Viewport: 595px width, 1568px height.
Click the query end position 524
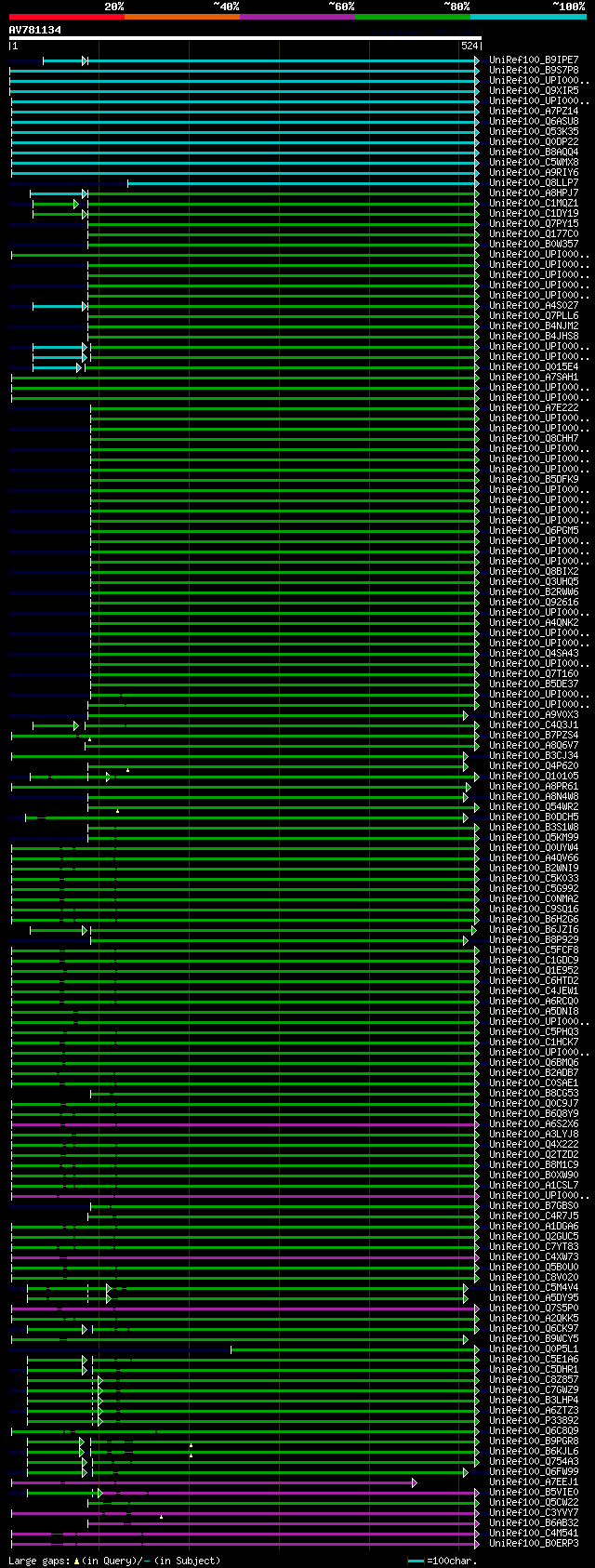469,46
